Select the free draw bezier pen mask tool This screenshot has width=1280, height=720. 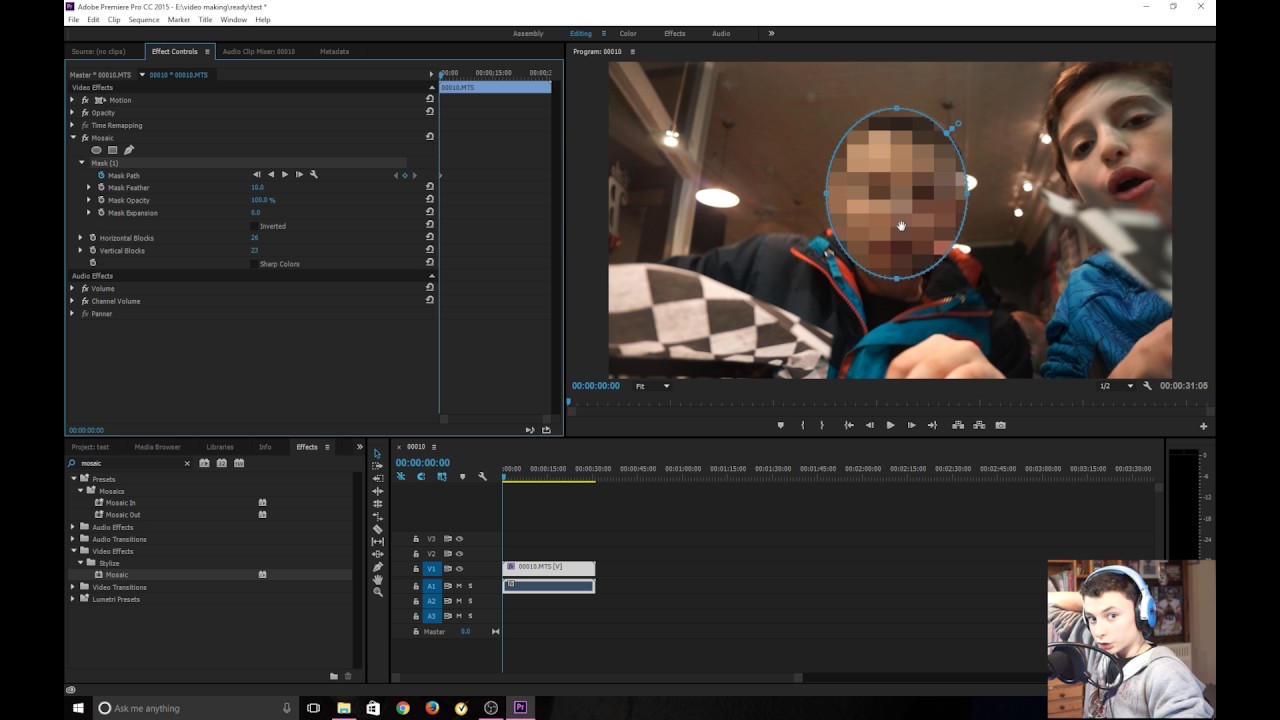[129, 150]
